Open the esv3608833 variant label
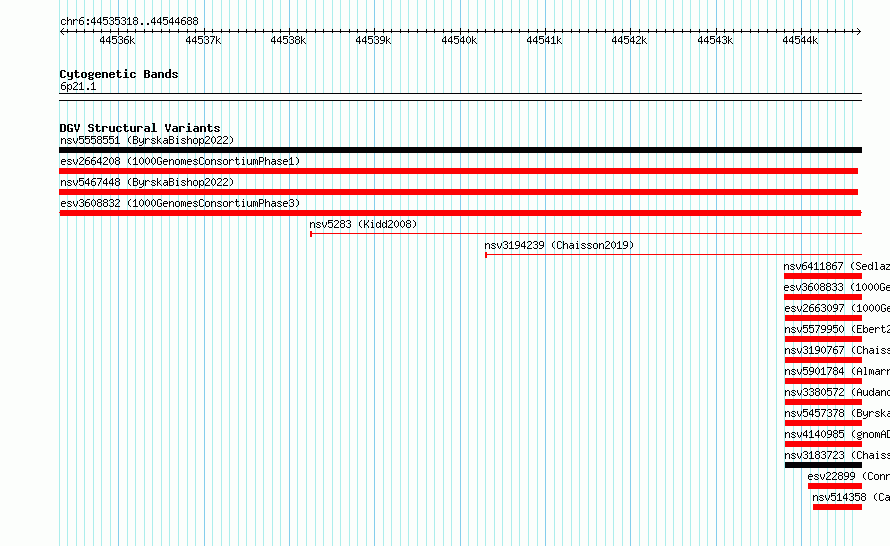The height and width of the screenshot is (546, 890). [x=837, y=287]
